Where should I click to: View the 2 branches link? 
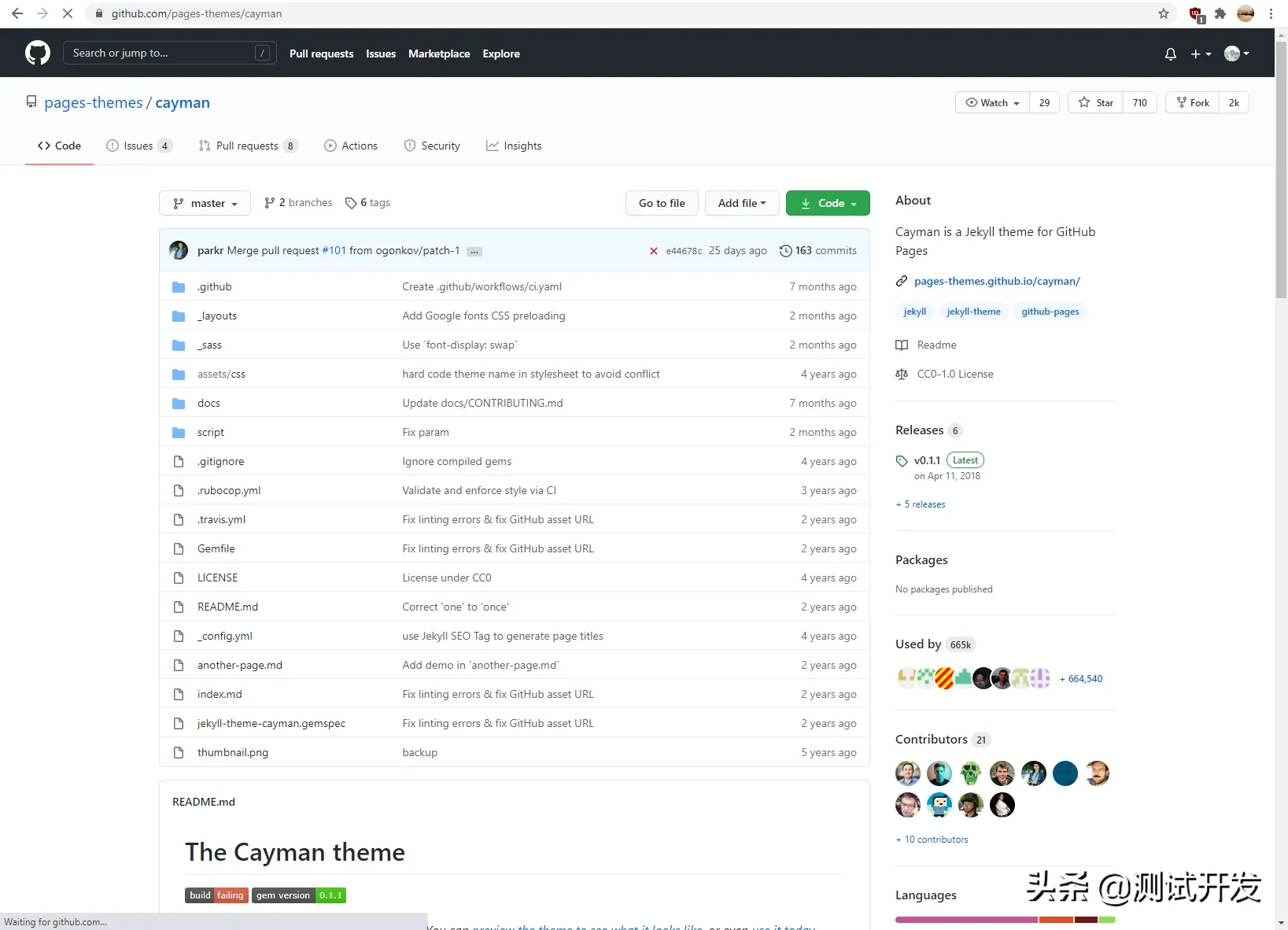298,203
